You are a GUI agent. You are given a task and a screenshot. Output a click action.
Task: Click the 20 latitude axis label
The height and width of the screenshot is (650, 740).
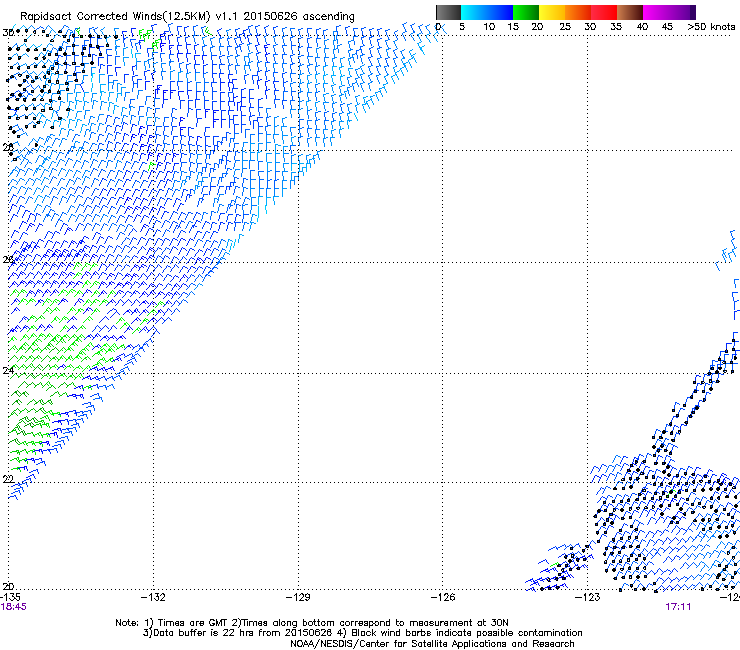click(8, 586)
